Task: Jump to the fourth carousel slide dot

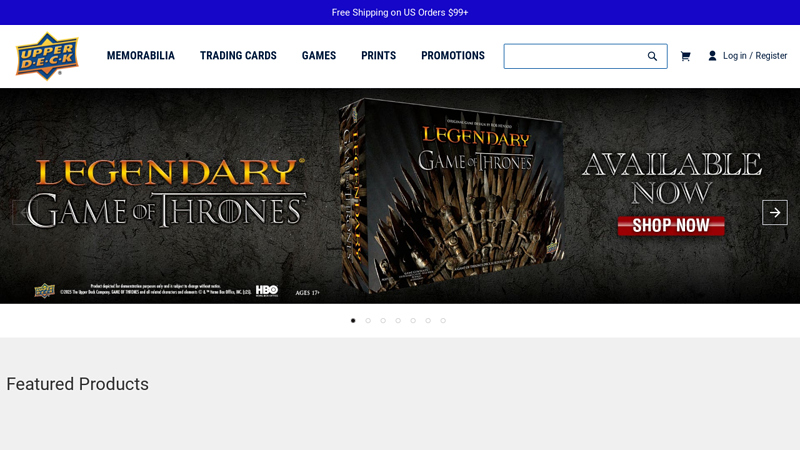Action: 398,321
